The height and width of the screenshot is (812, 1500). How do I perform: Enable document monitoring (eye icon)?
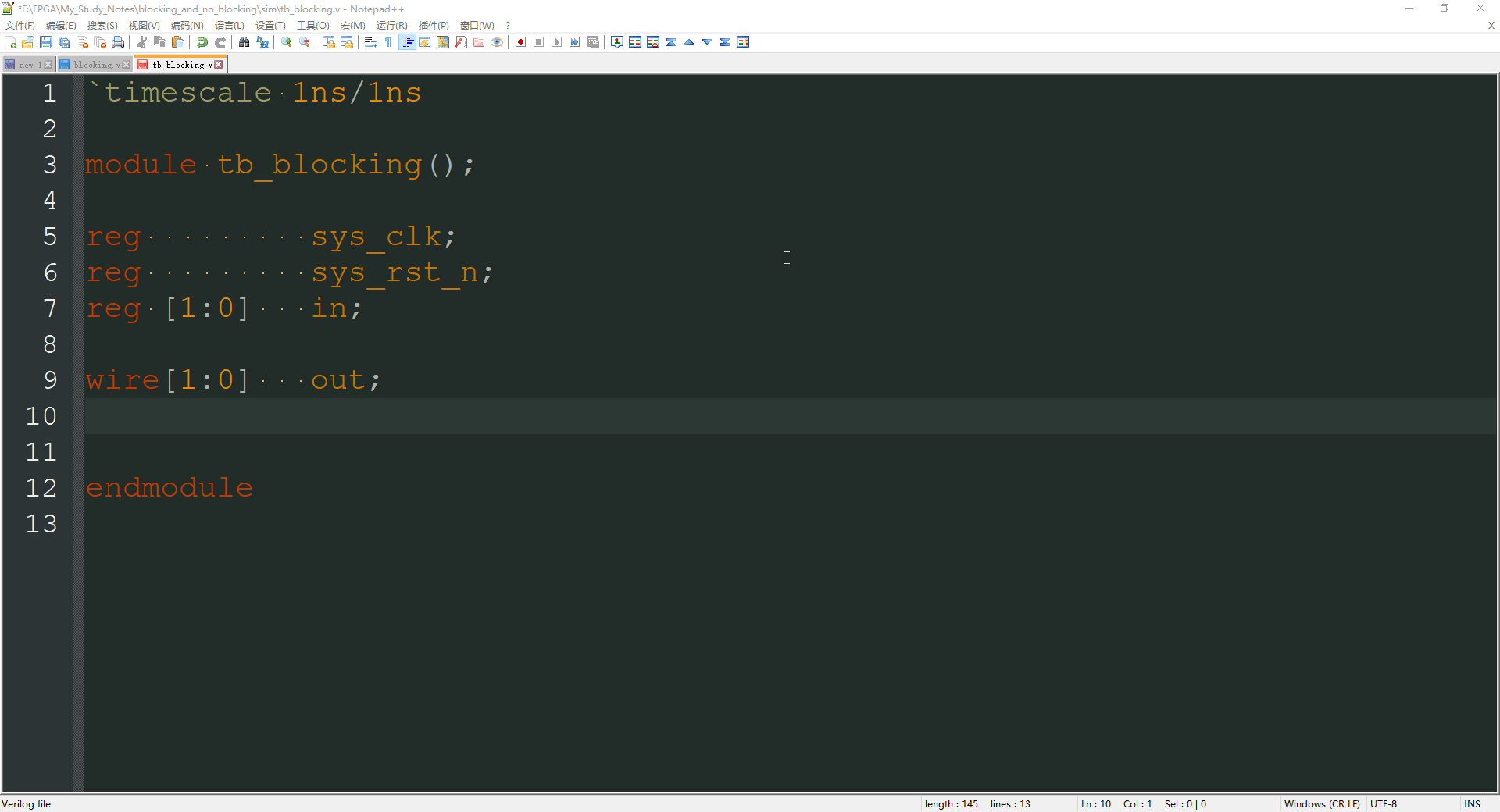point(497,42)
